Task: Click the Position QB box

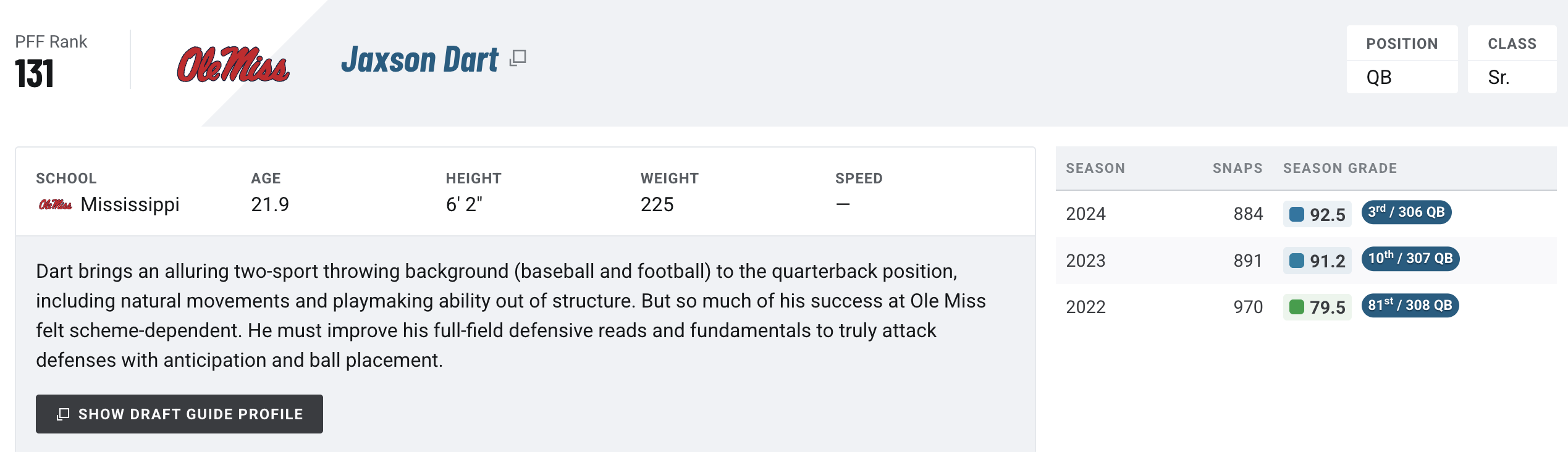Action: point(1402,59)
